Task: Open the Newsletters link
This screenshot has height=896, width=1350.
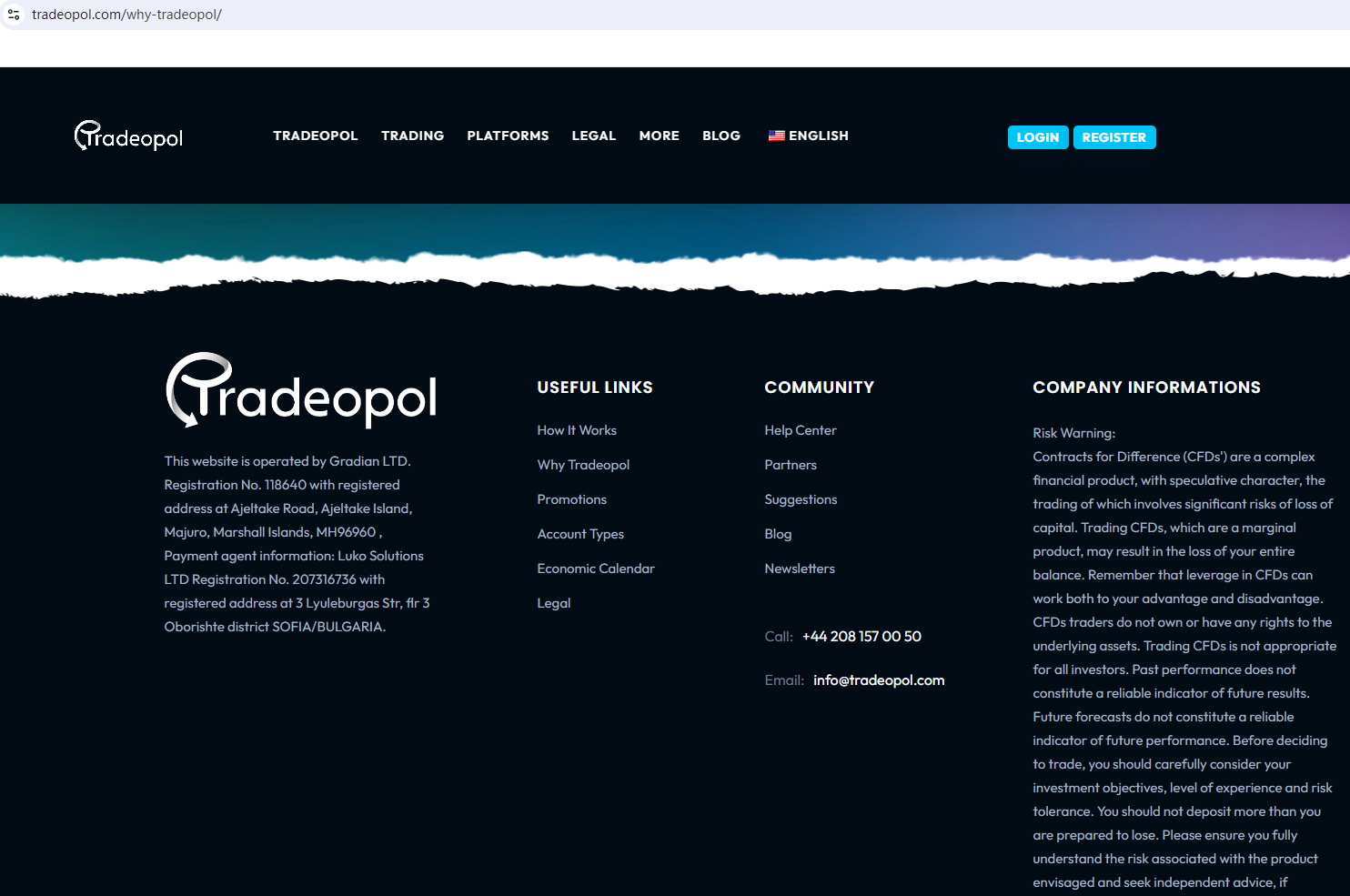Action: click(800, 569)
